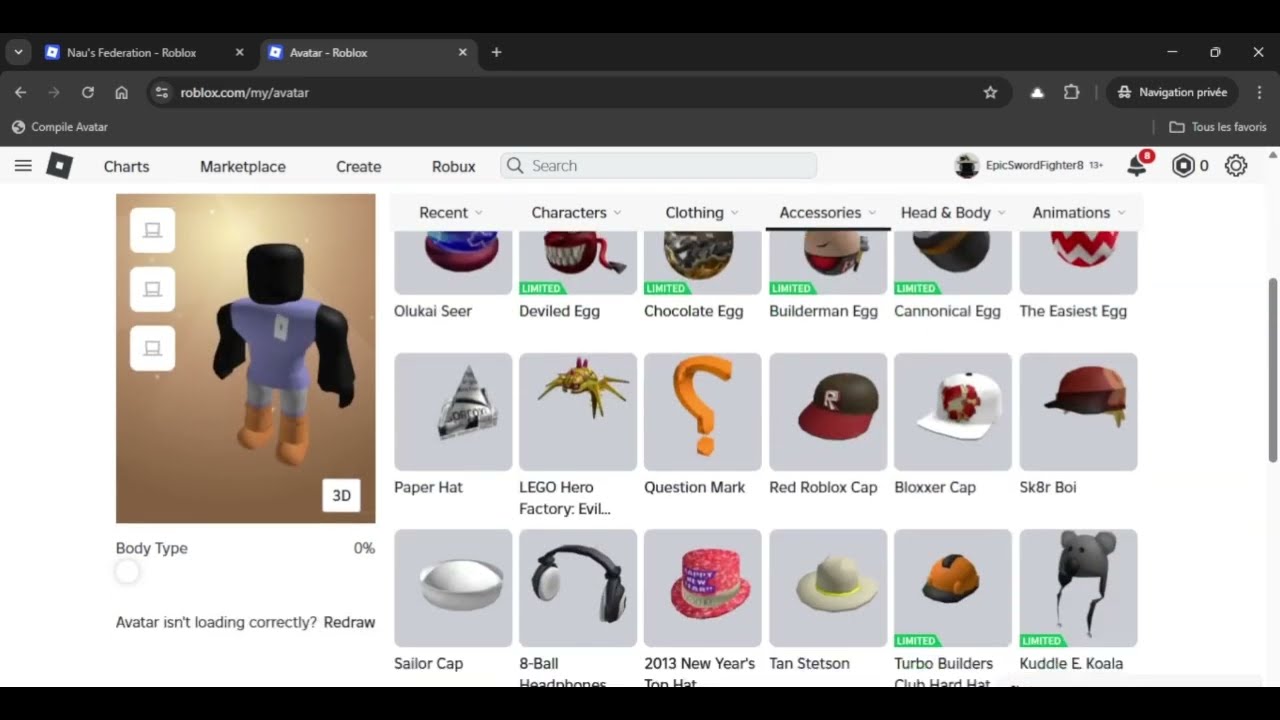Expand the Characters dropdown
Viewport: 1280px width, 720px height.
[x=576, y=212]
